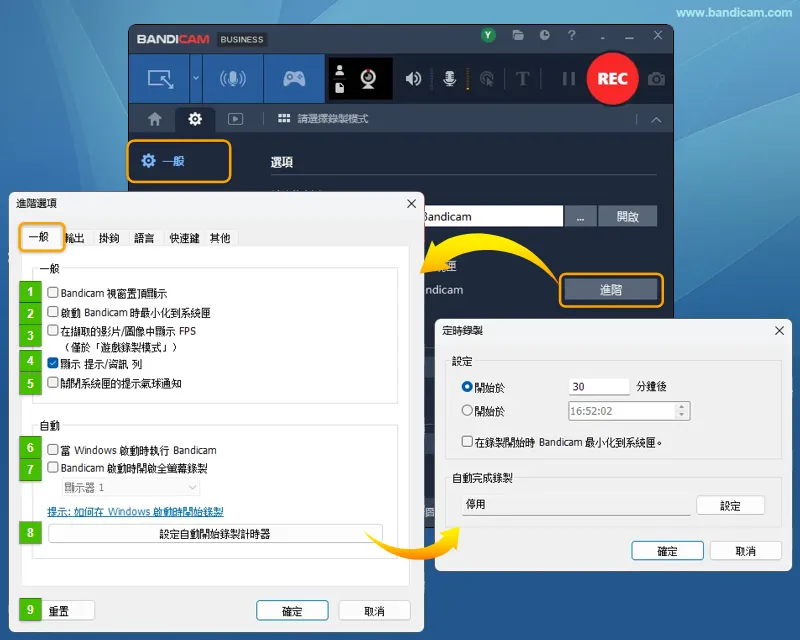The image size is (800, 640).
Task: Click 重置 reset button
Action: pyautogui.click(x=68, y=611)
